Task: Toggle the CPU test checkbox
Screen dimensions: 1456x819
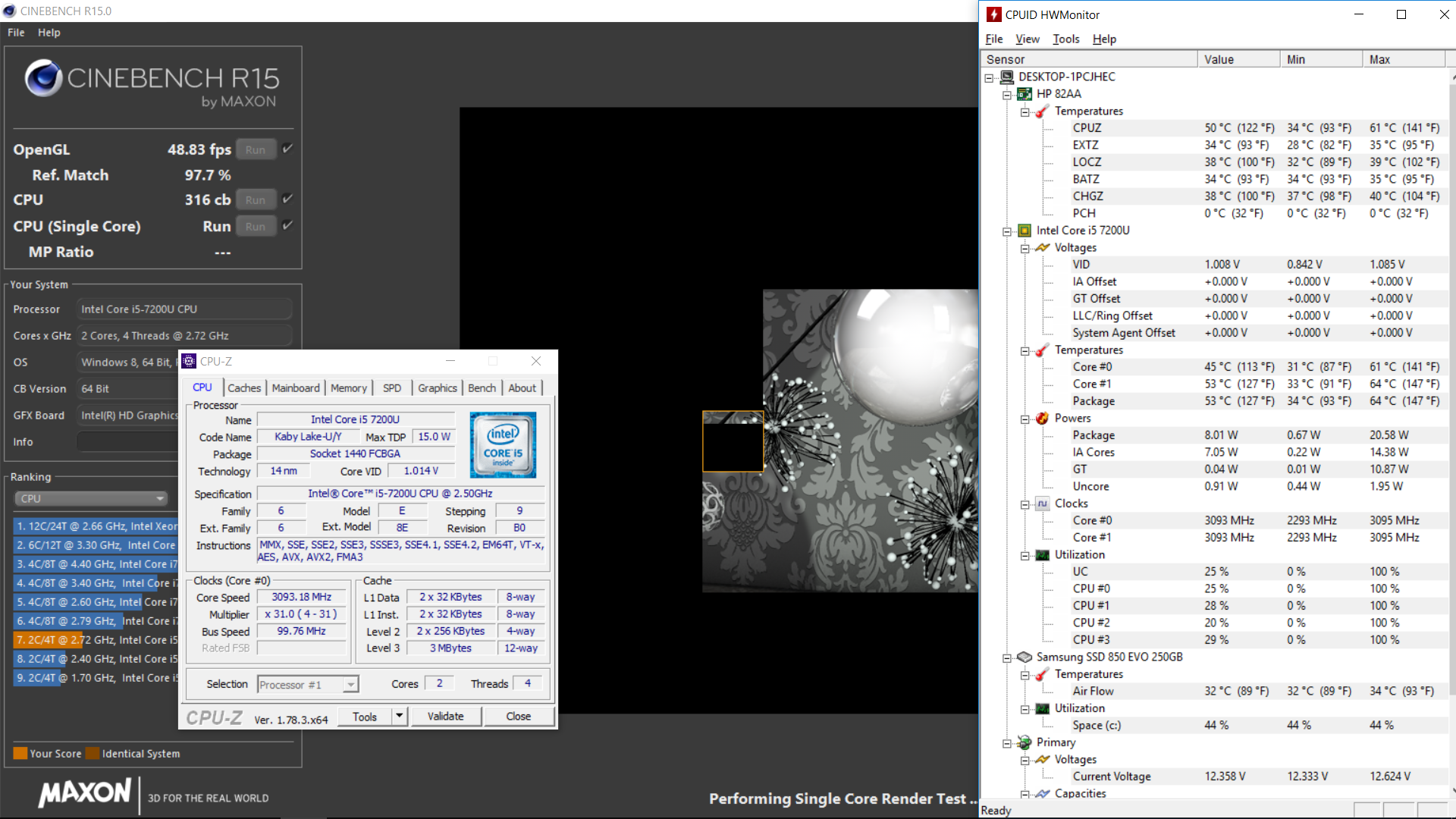Action: coord(287,199)
